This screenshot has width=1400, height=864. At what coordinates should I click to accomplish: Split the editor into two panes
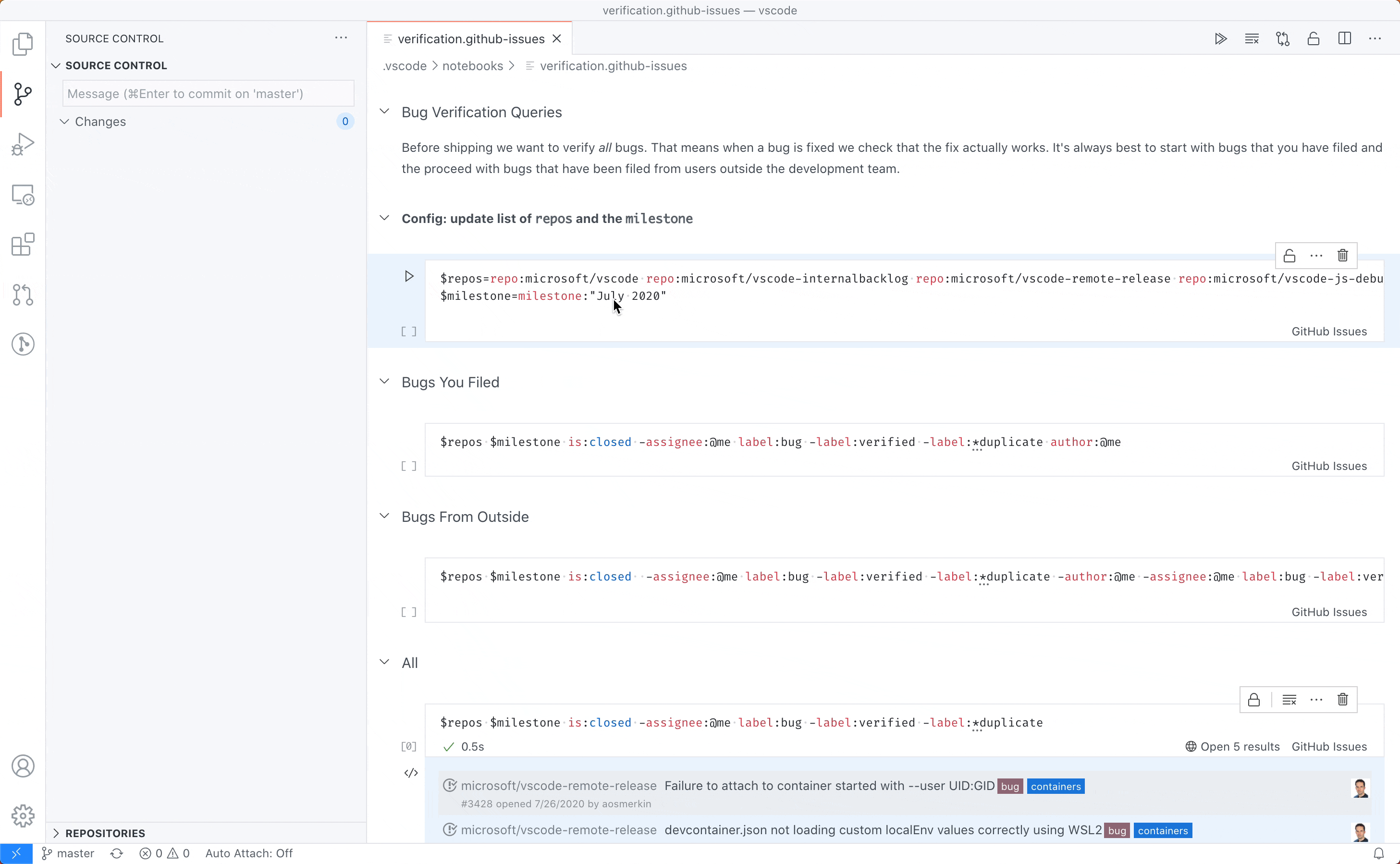click(1344, 38)
